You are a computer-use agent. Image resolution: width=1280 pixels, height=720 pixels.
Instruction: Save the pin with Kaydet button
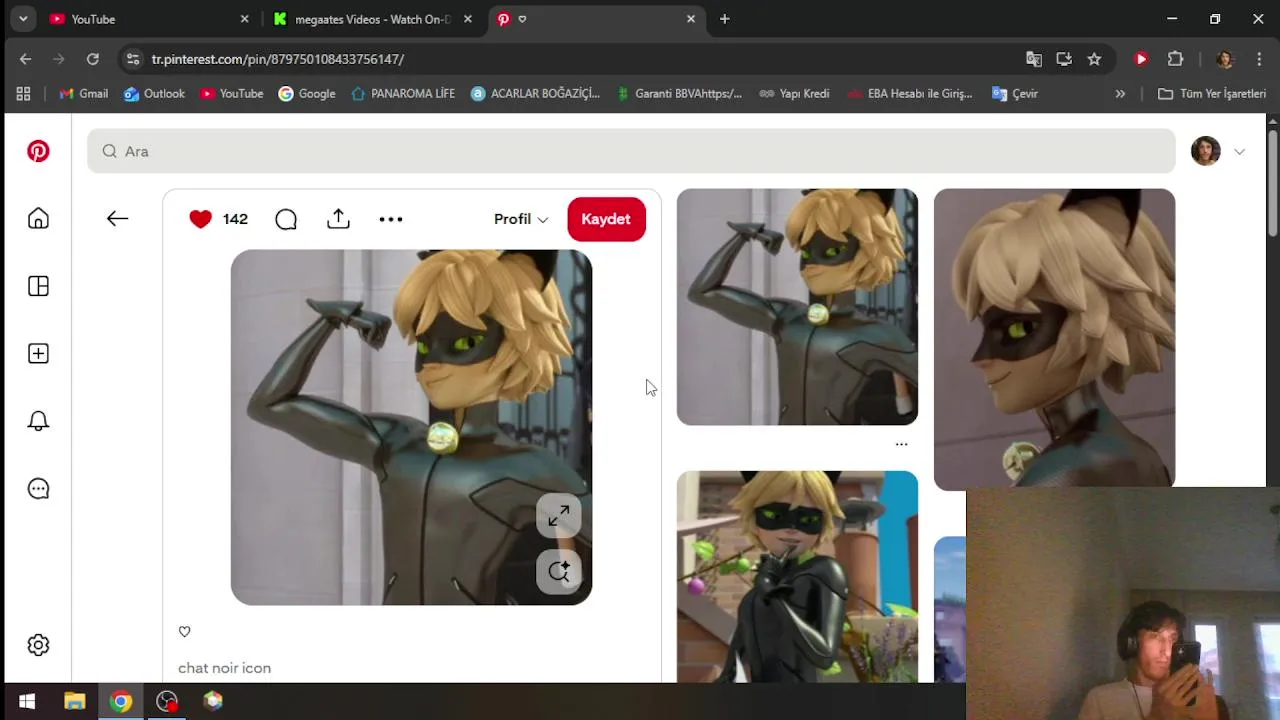pyautogui.click(x=606, y=219)
